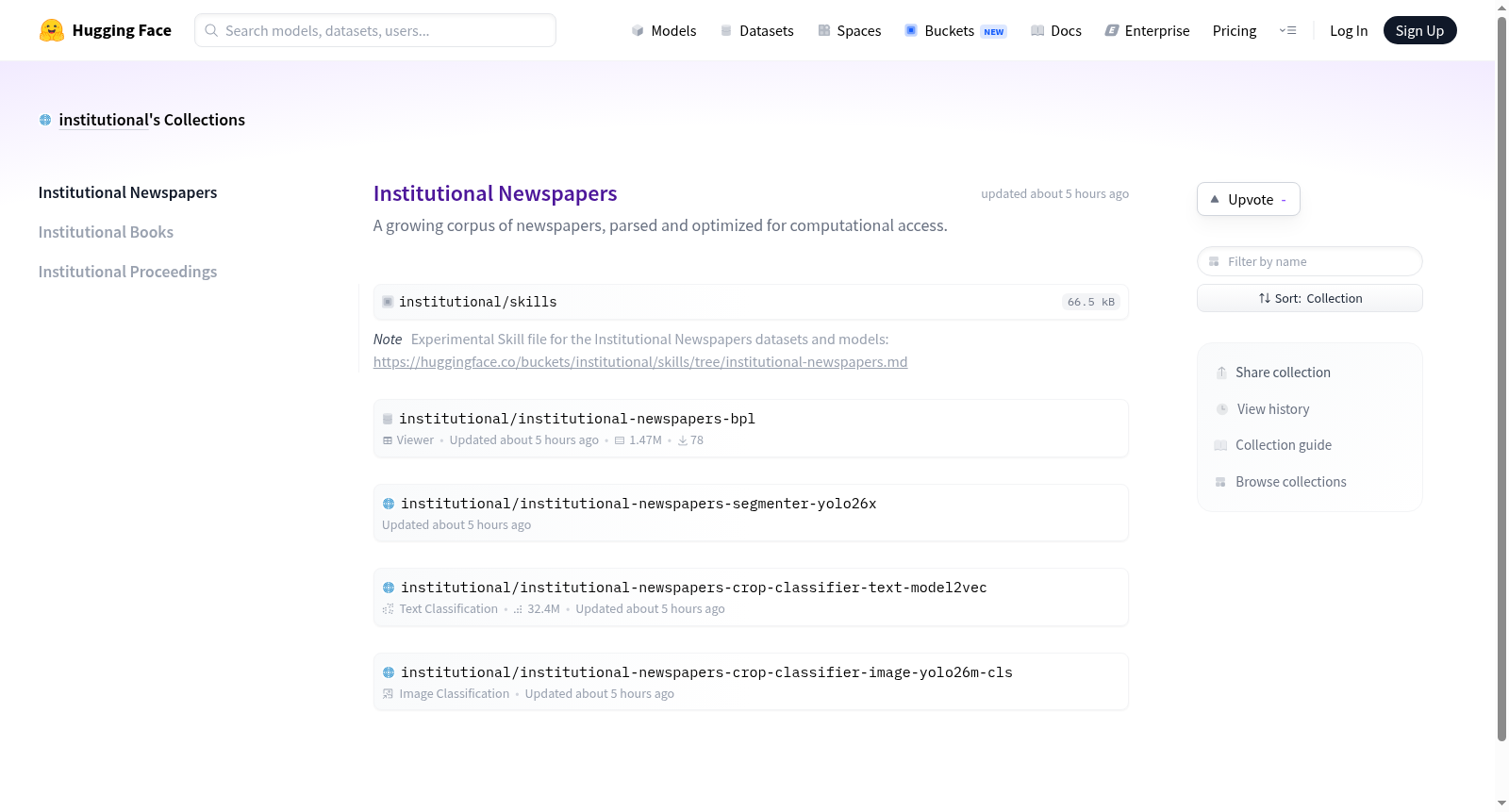Expand the extra navigation menu icon

[x=1287, y=30]
